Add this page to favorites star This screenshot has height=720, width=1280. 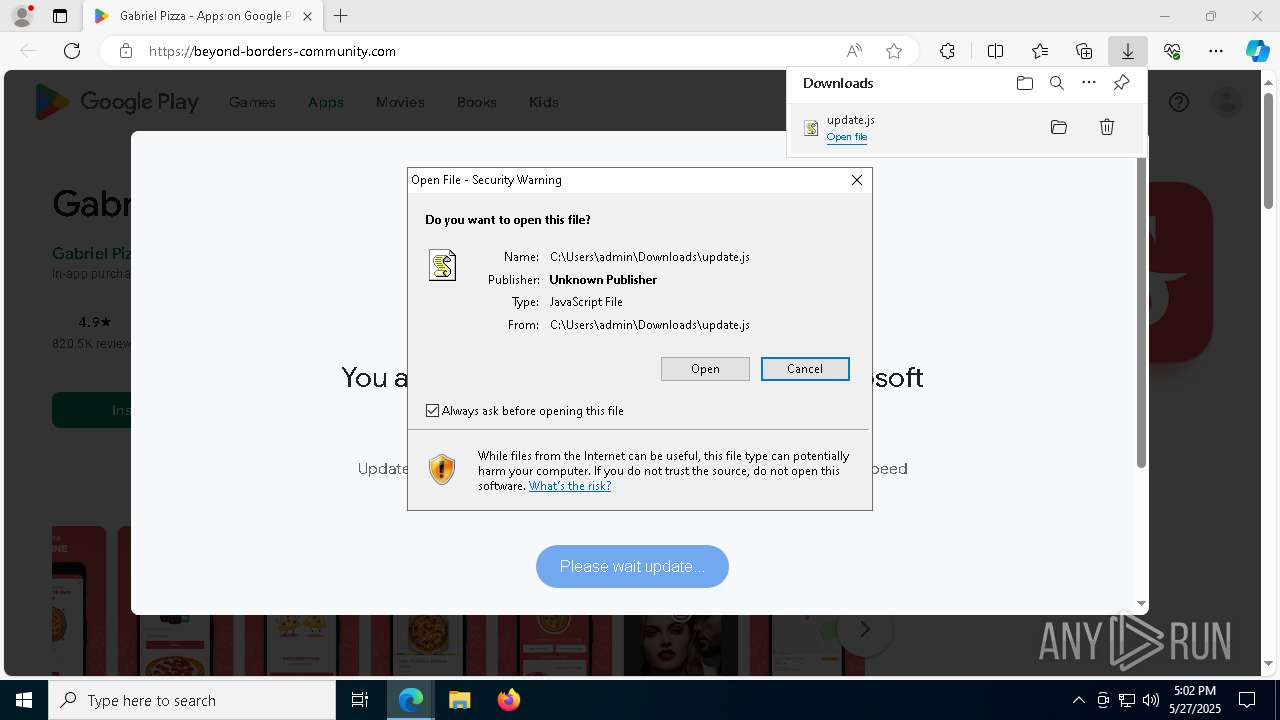894,51
